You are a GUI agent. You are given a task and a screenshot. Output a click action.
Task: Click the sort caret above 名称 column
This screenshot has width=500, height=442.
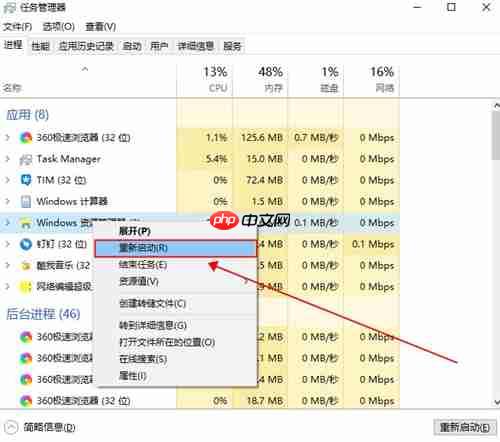85,69
